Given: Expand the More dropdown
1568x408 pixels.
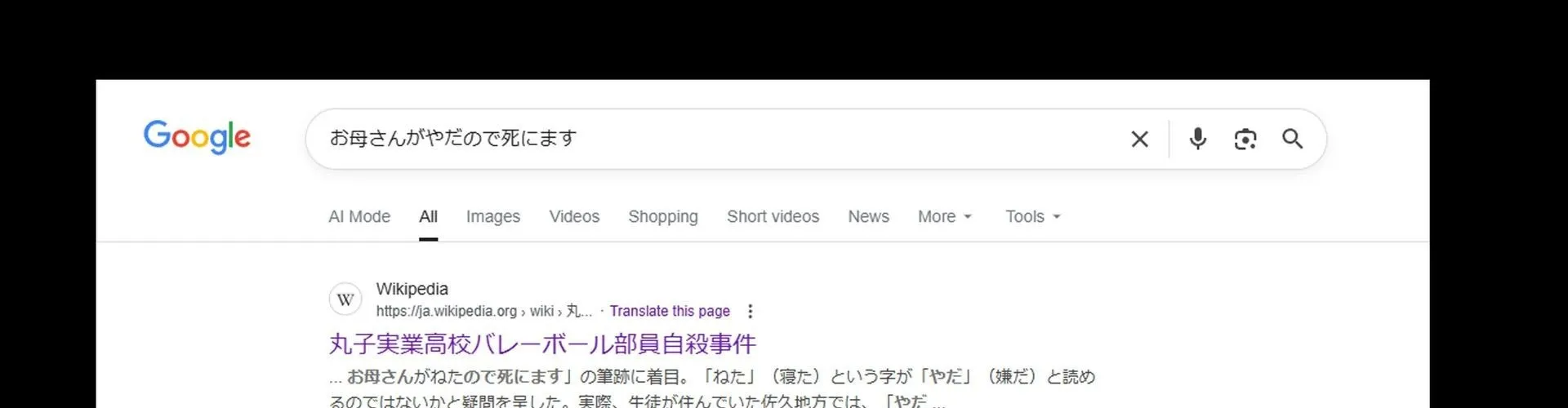Looking at the screenshot, I should 945,216.
